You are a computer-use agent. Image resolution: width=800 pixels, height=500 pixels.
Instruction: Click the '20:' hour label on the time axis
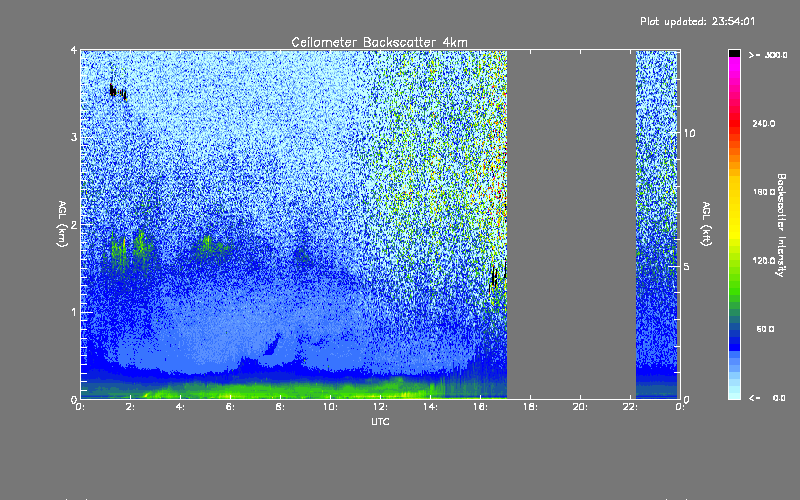pos(581,407)
